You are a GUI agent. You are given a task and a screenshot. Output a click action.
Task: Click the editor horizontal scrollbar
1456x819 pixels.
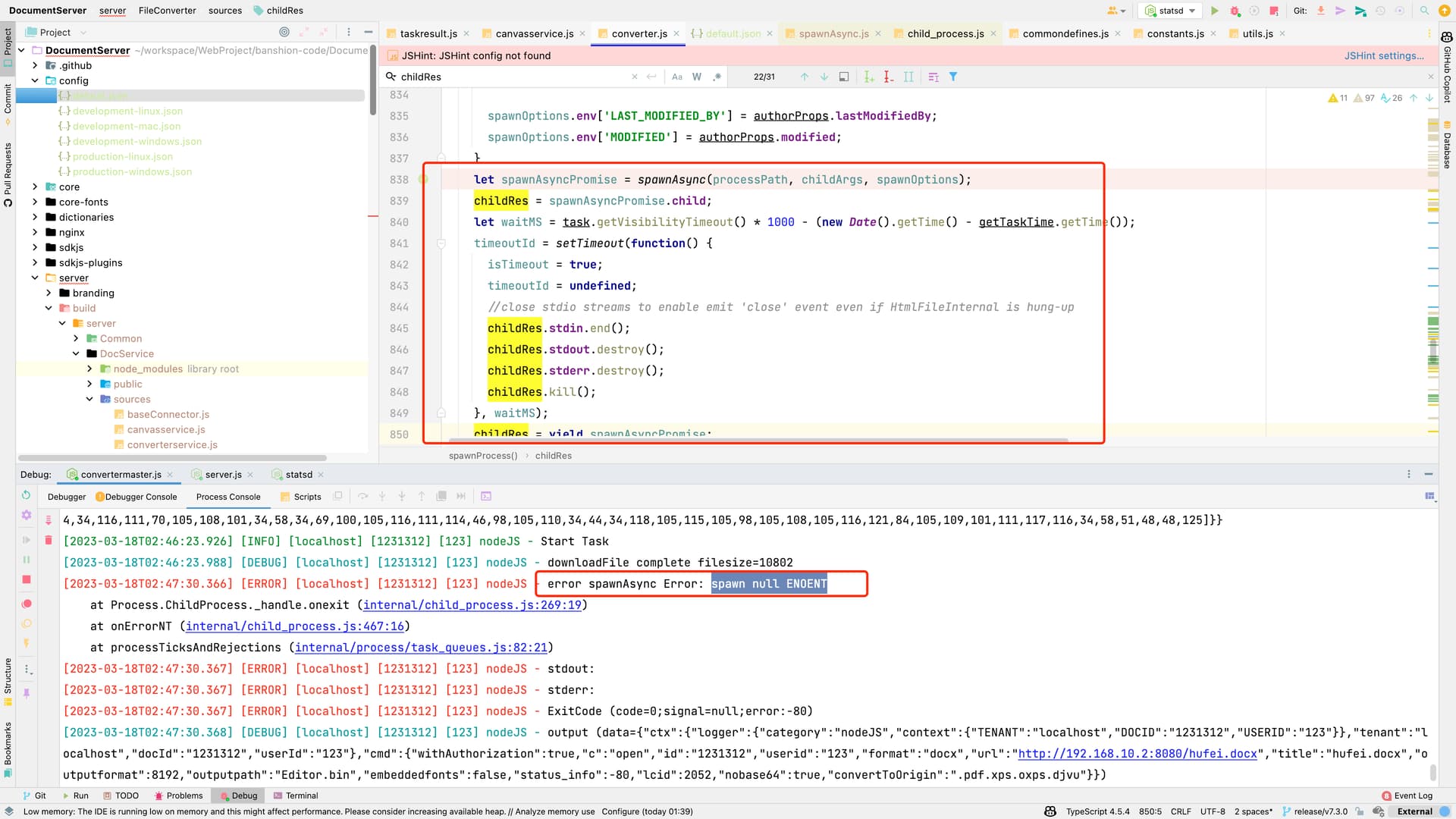pos(758,440)
